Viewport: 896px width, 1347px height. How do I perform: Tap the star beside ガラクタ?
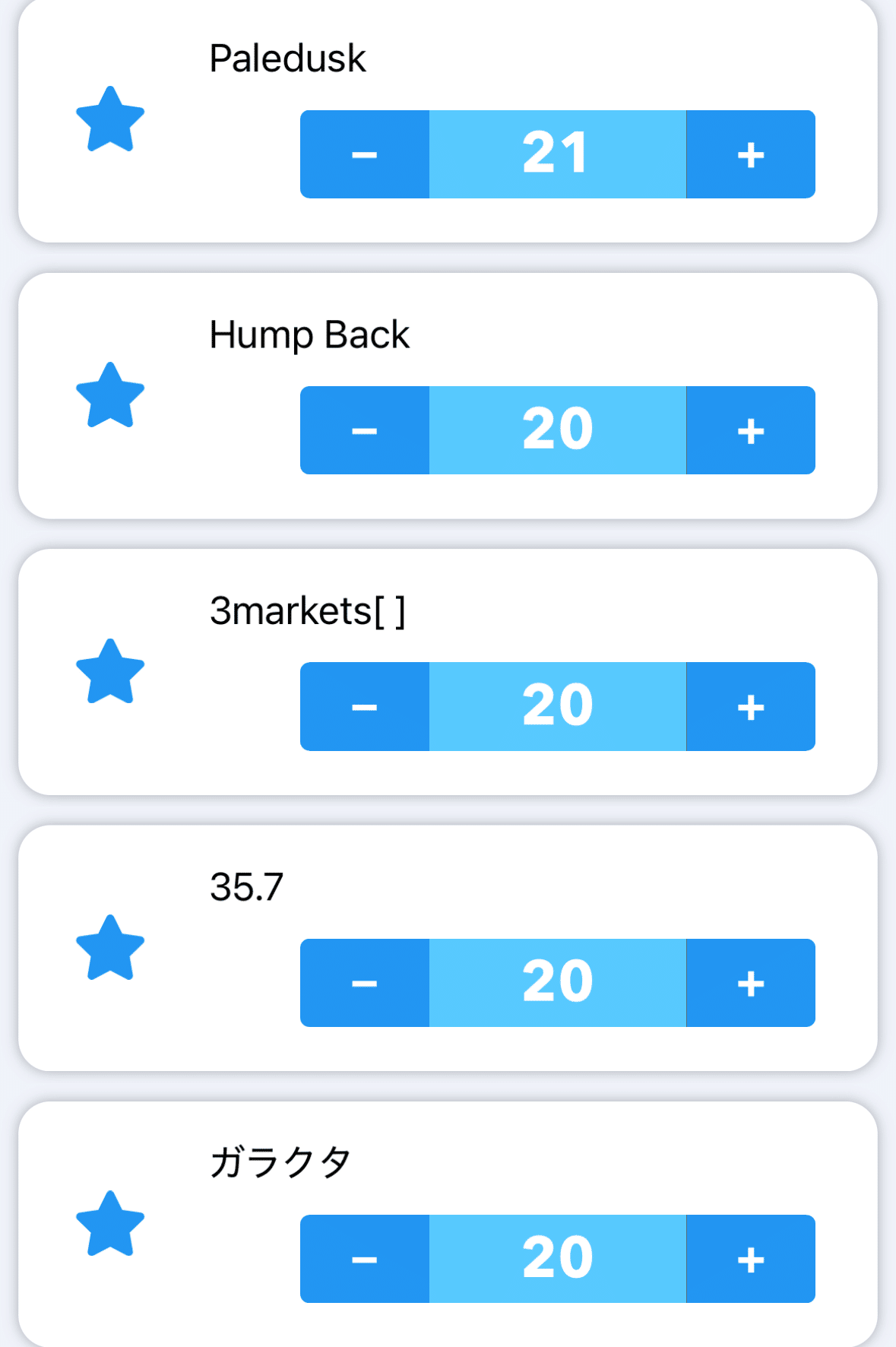coord(110,1224)
